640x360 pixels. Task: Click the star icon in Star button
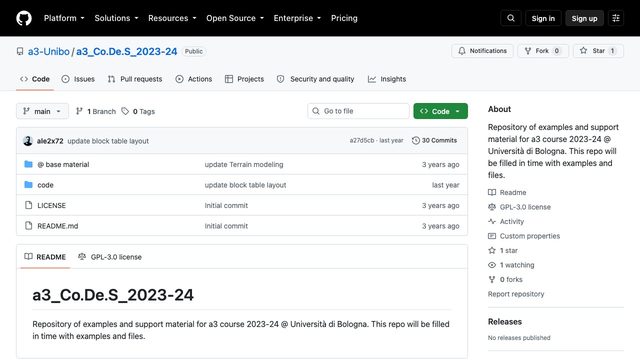[x=583, y=51]
